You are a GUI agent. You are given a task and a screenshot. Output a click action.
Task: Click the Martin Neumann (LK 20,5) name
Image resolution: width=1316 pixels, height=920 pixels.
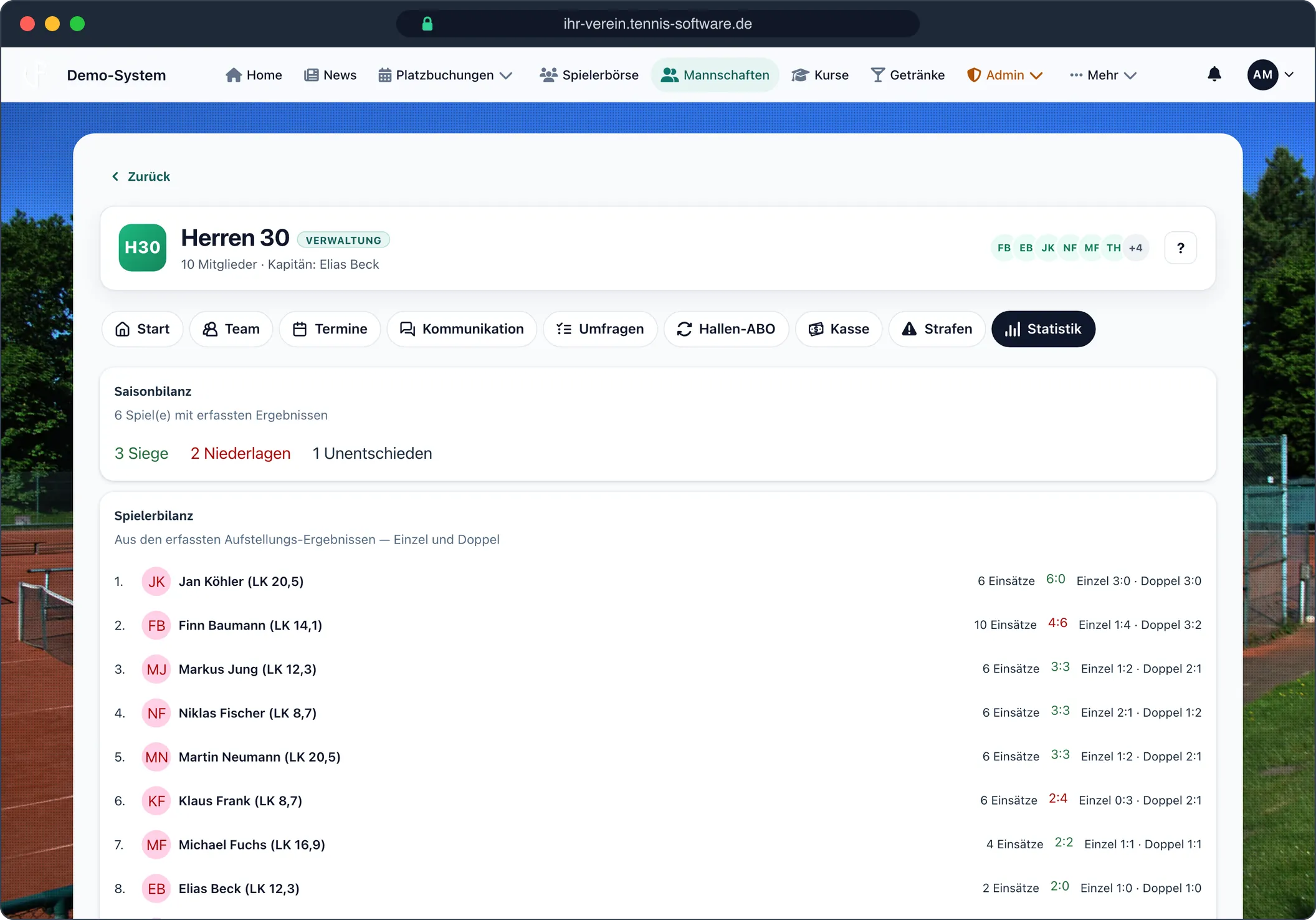(x=260, y=757)
